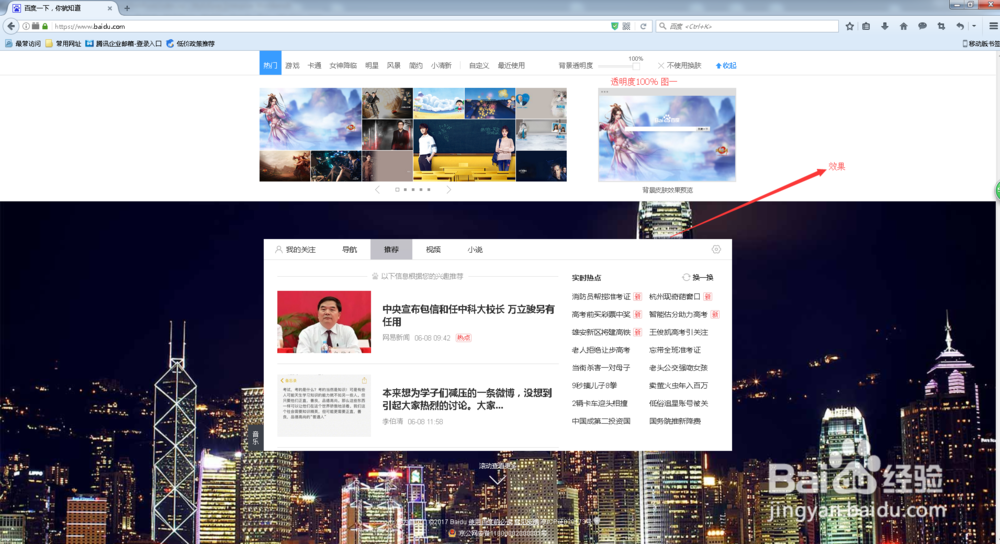1000x544 pixels.
Task: Open hot topic 老头公交强吻女孩
Action: 678,367
